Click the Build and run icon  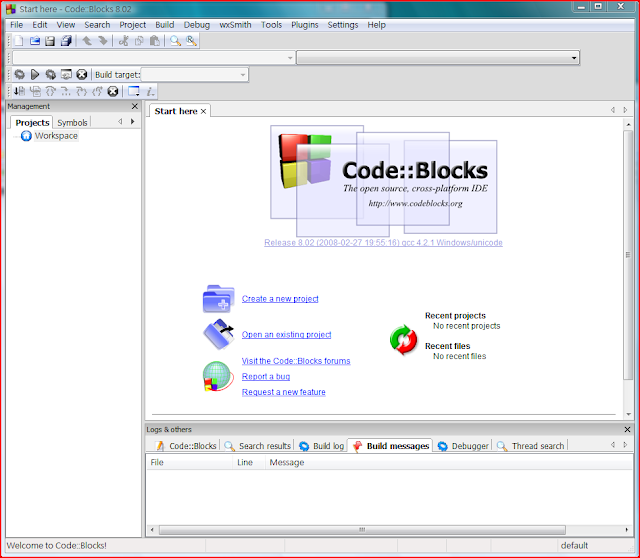coord(50,74)
